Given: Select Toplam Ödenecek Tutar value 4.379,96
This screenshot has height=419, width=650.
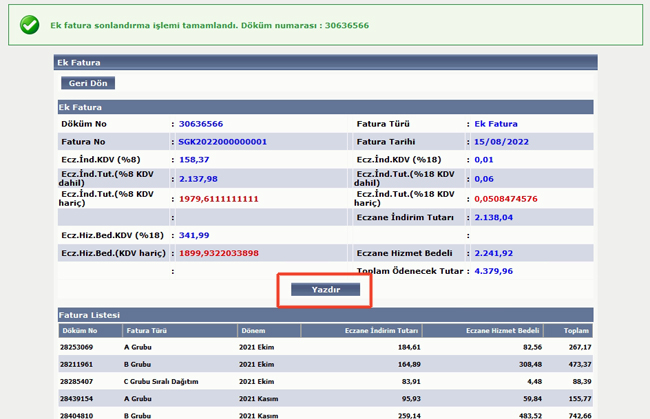Looking at the screenshot, I should coord(493,271).
